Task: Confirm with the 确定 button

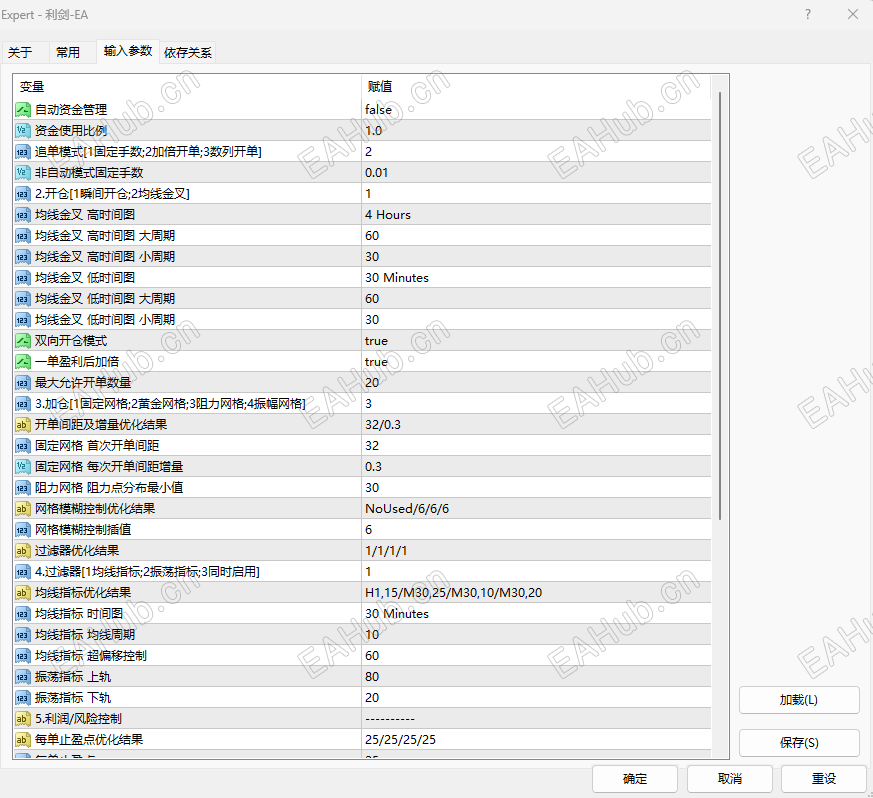Action: click(635, 779)
